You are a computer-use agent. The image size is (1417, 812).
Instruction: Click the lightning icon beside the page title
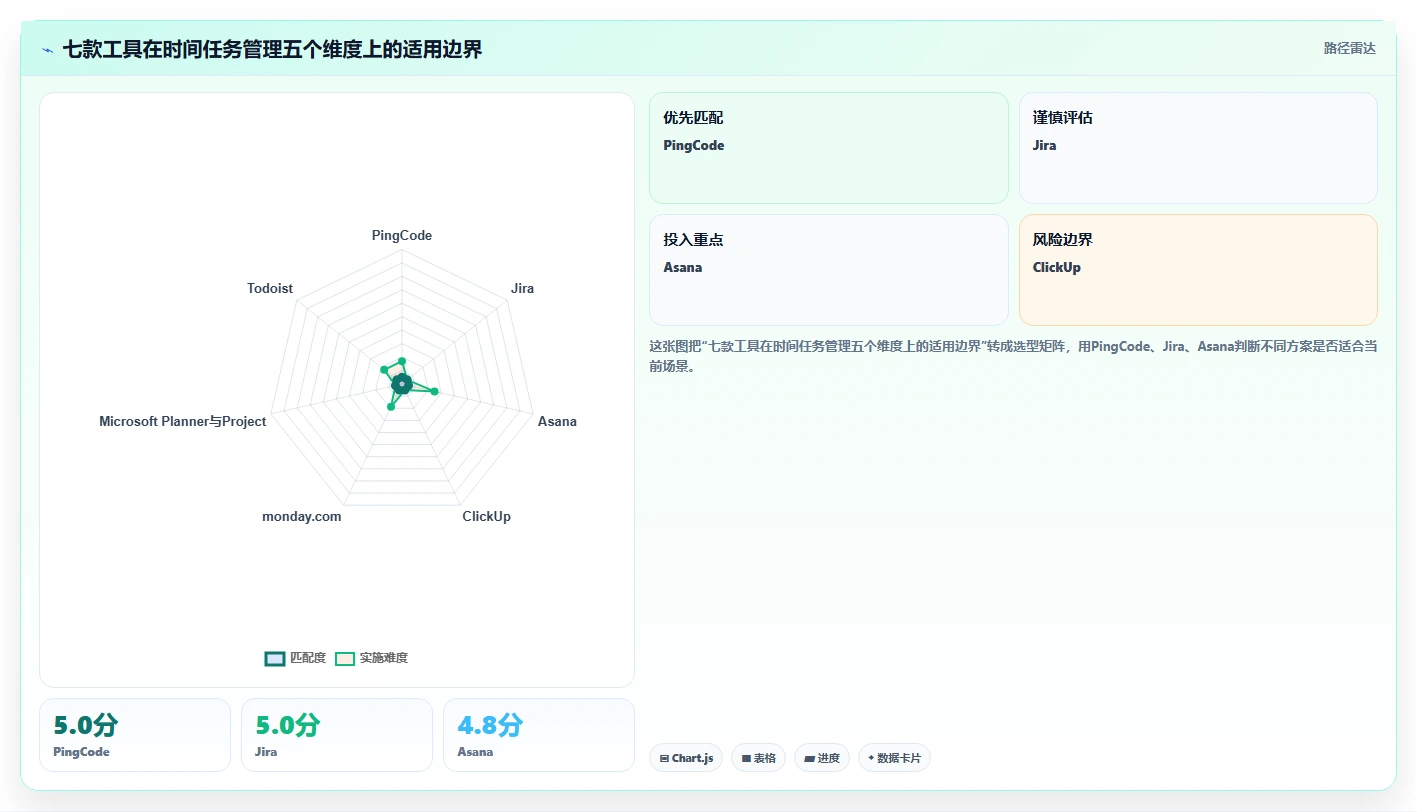coord(47,49)
